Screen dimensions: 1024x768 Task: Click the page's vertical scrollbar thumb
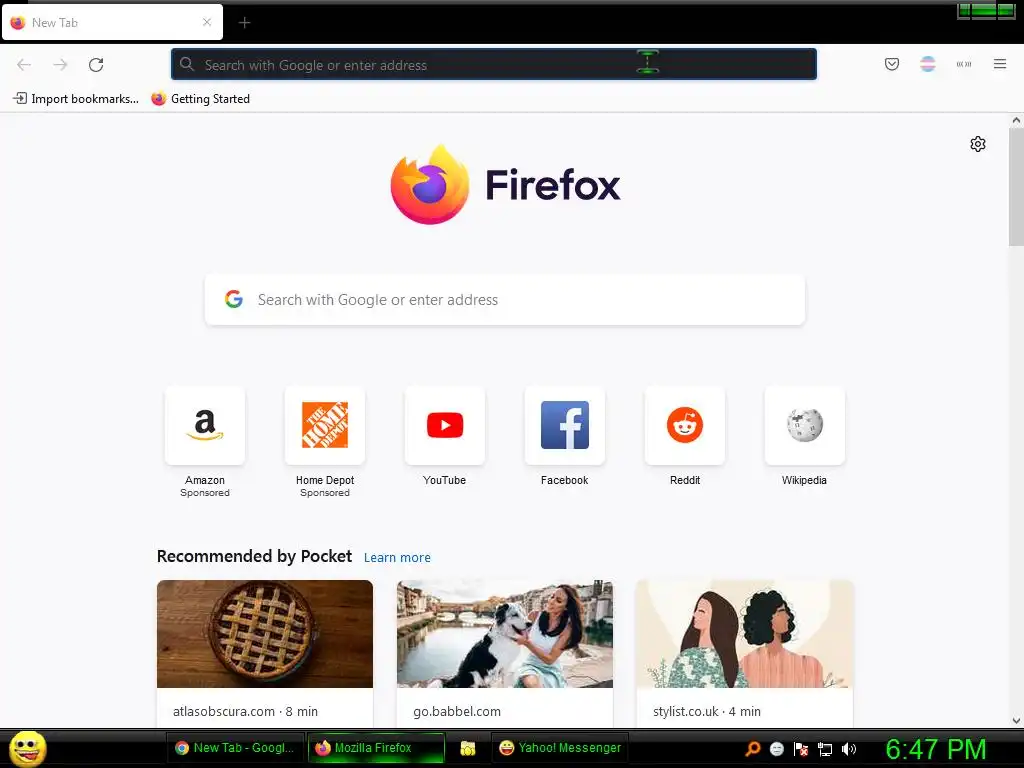1016,187
